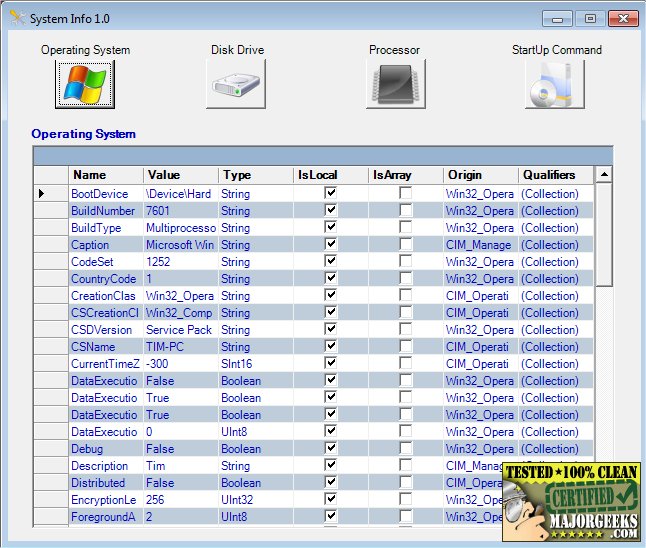Image resolution: width=646 pixels, height=548 pixels.
Task: Toggle IsLocal checkbox for BootDevice row
Action: click(x=331, y=194)
